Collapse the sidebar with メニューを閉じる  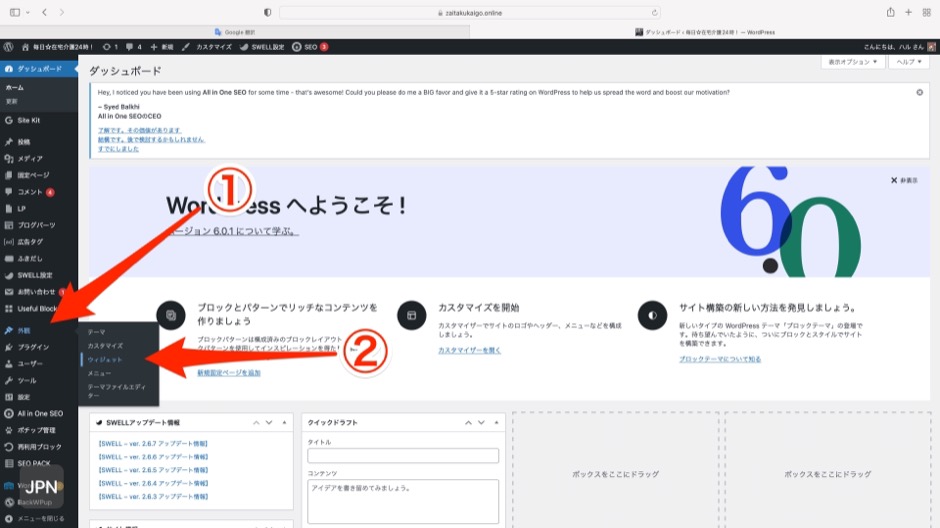40,519
